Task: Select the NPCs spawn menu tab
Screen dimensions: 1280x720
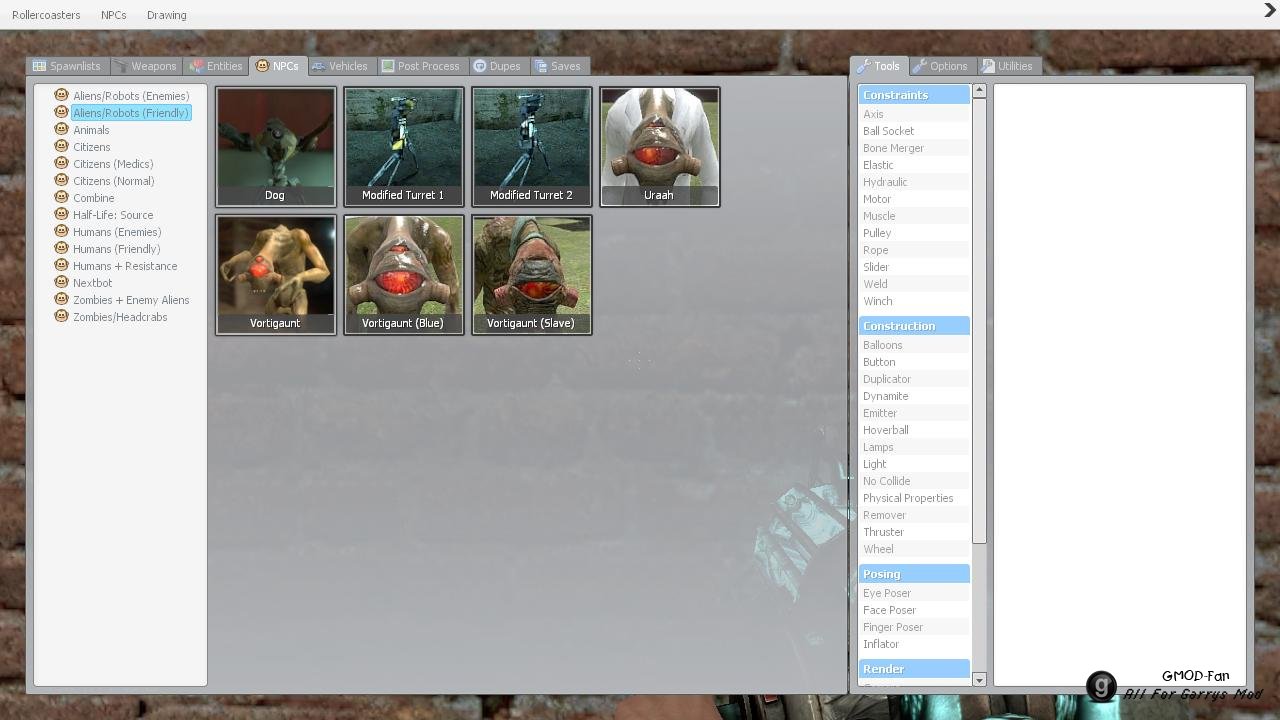Action: pos(278,66)
